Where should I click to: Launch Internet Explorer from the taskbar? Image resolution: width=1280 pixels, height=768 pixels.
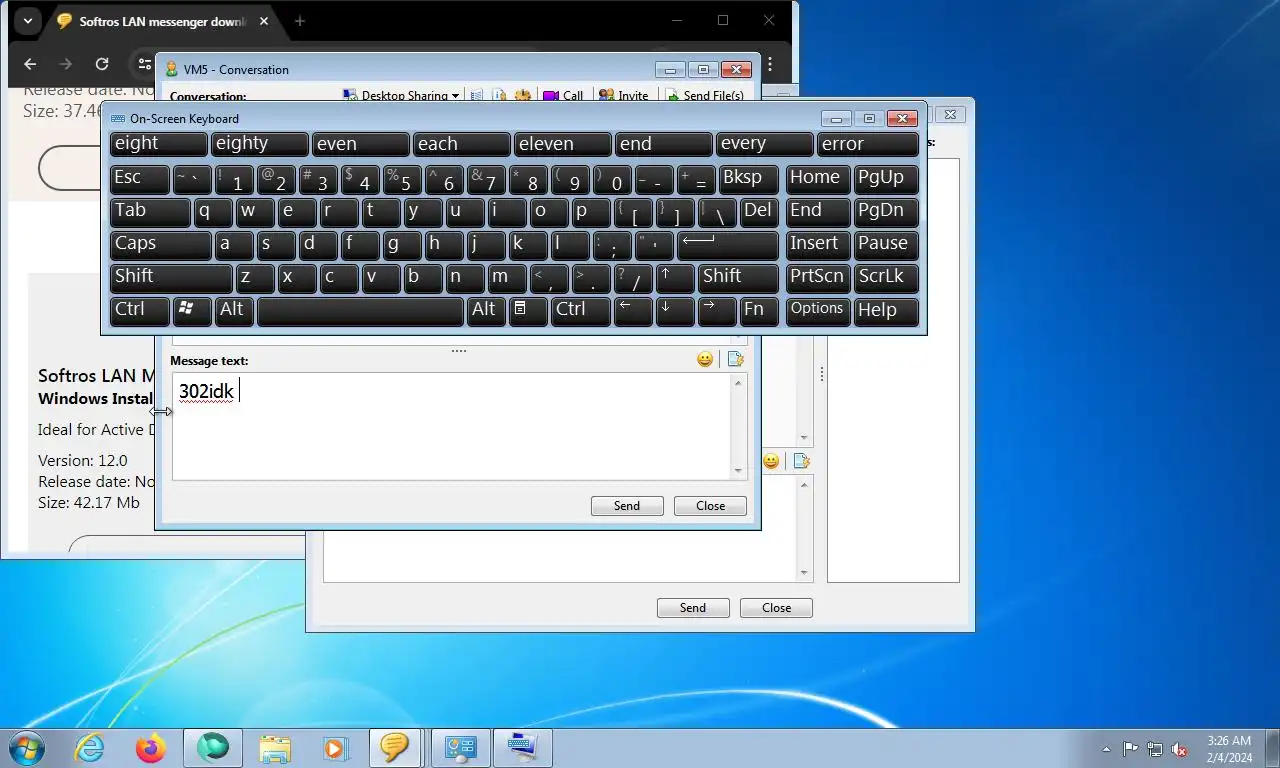pos(89,748)
